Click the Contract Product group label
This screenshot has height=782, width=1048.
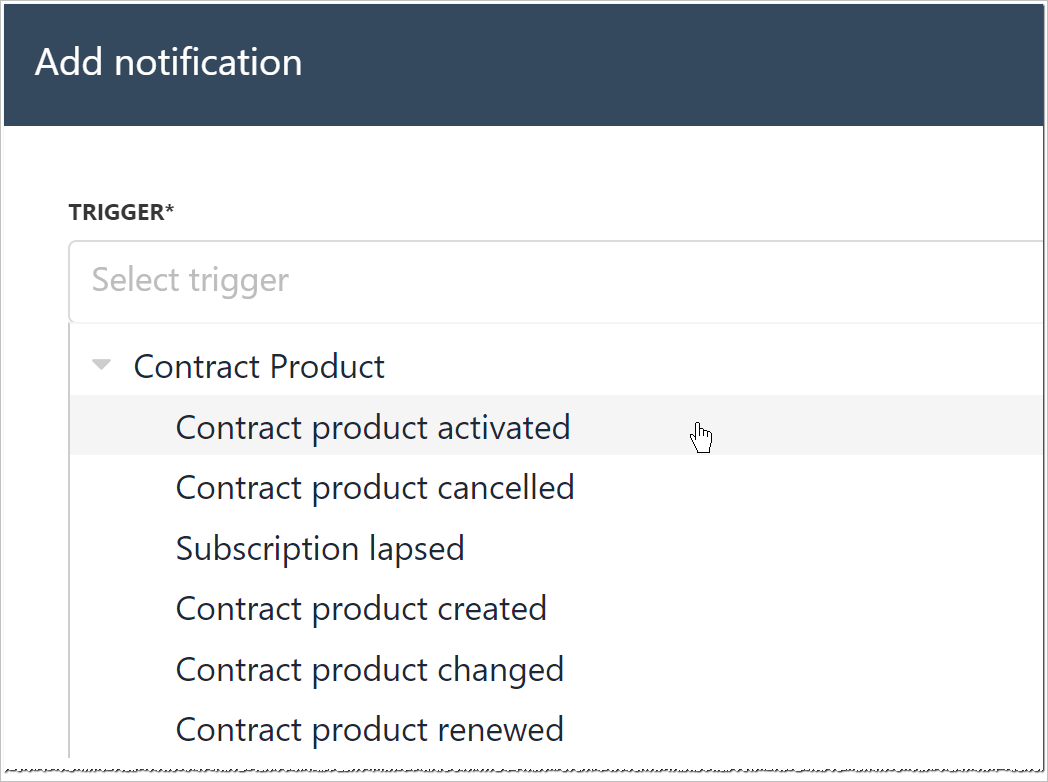click(x=259, y=367)
